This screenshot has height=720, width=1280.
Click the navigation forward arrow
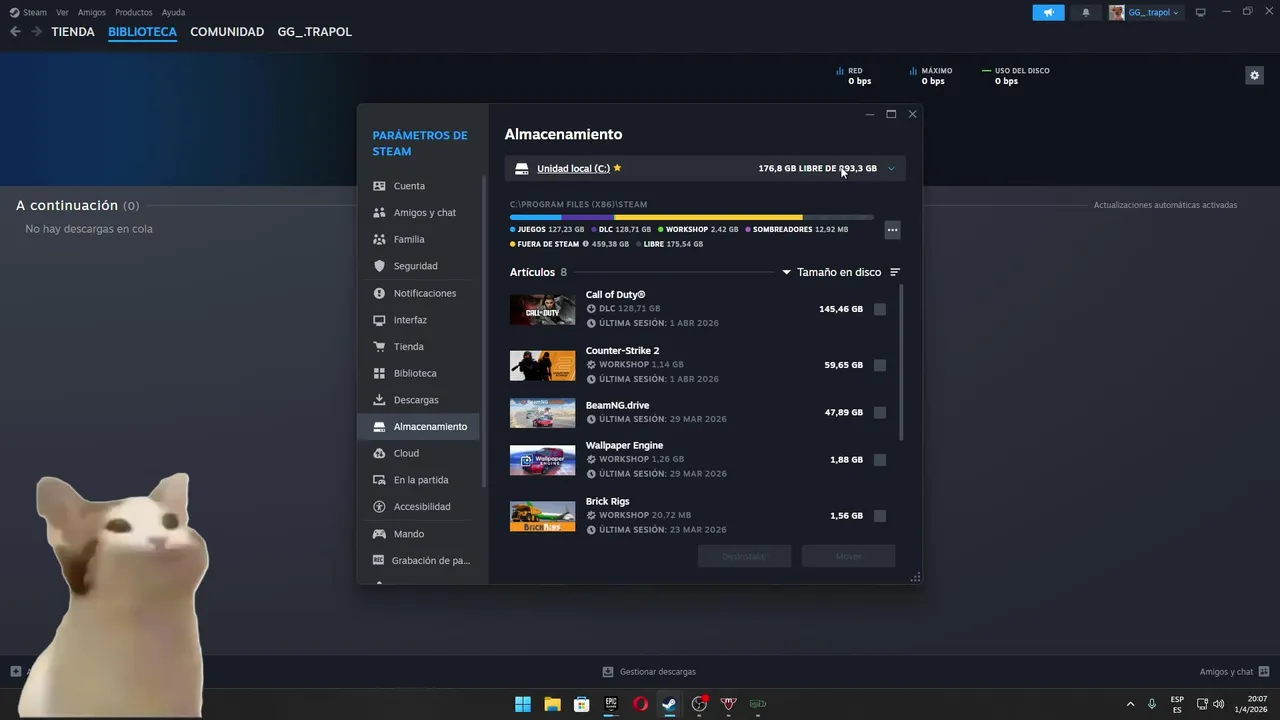(36, 32)
